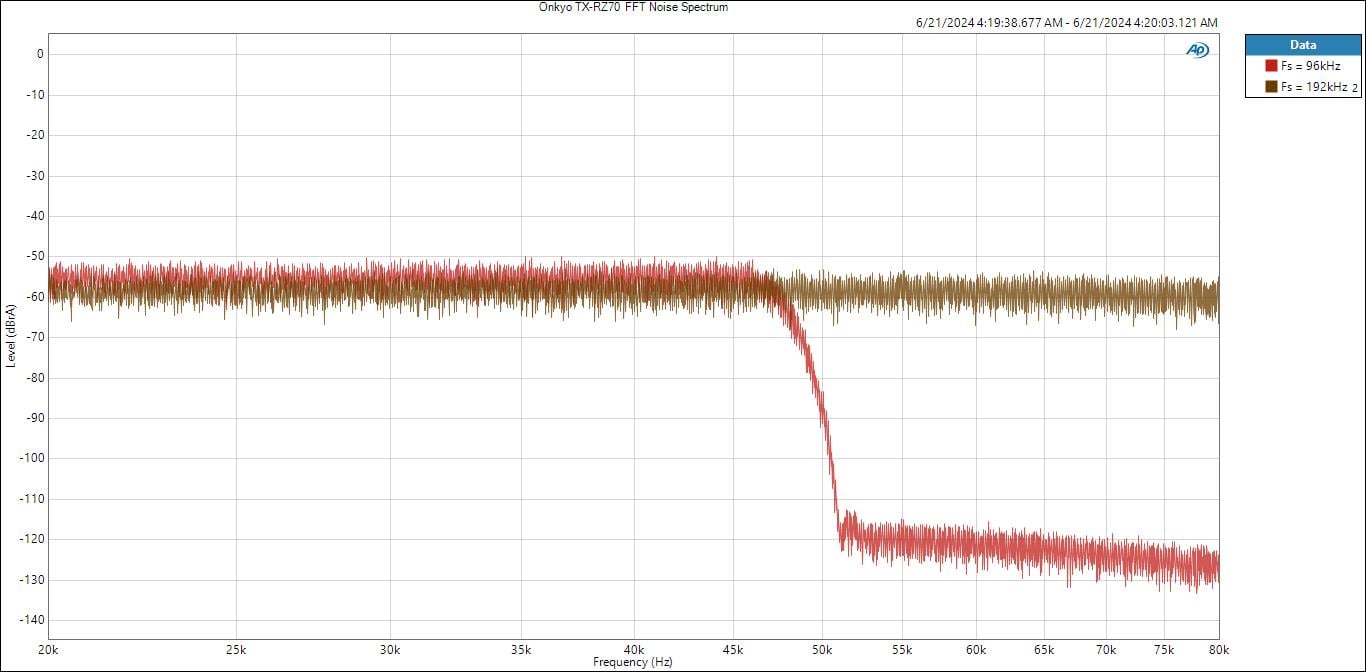
Task: Click the 50k tick on frequency axis
Action: 823,649
